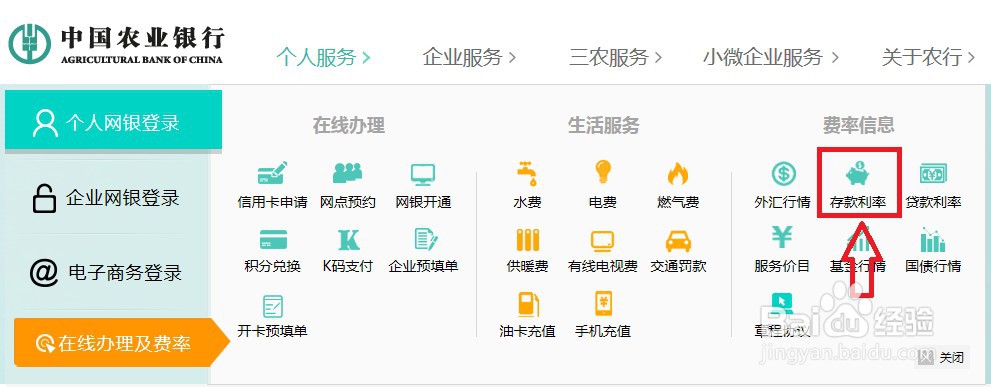This screenshot has height=387, width=991.
Task: Open the card opening pre-fill icon (开卡预填单)
Action: click(272, 306)
